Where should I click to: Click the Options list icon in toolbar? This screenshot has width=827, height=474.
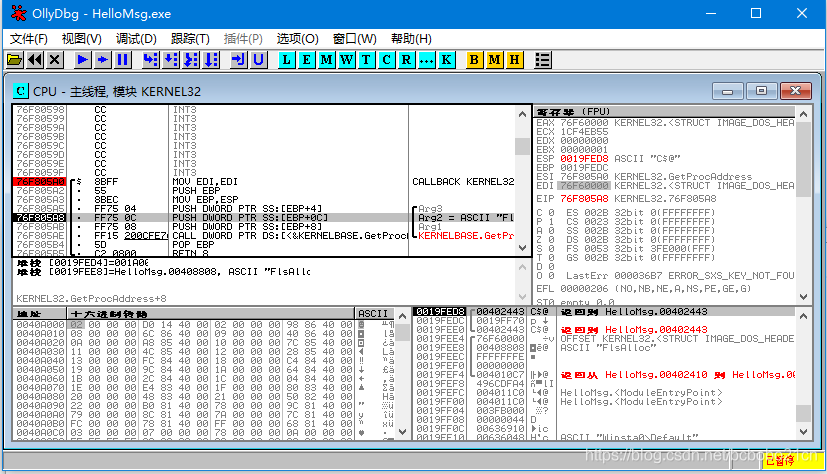542,60
